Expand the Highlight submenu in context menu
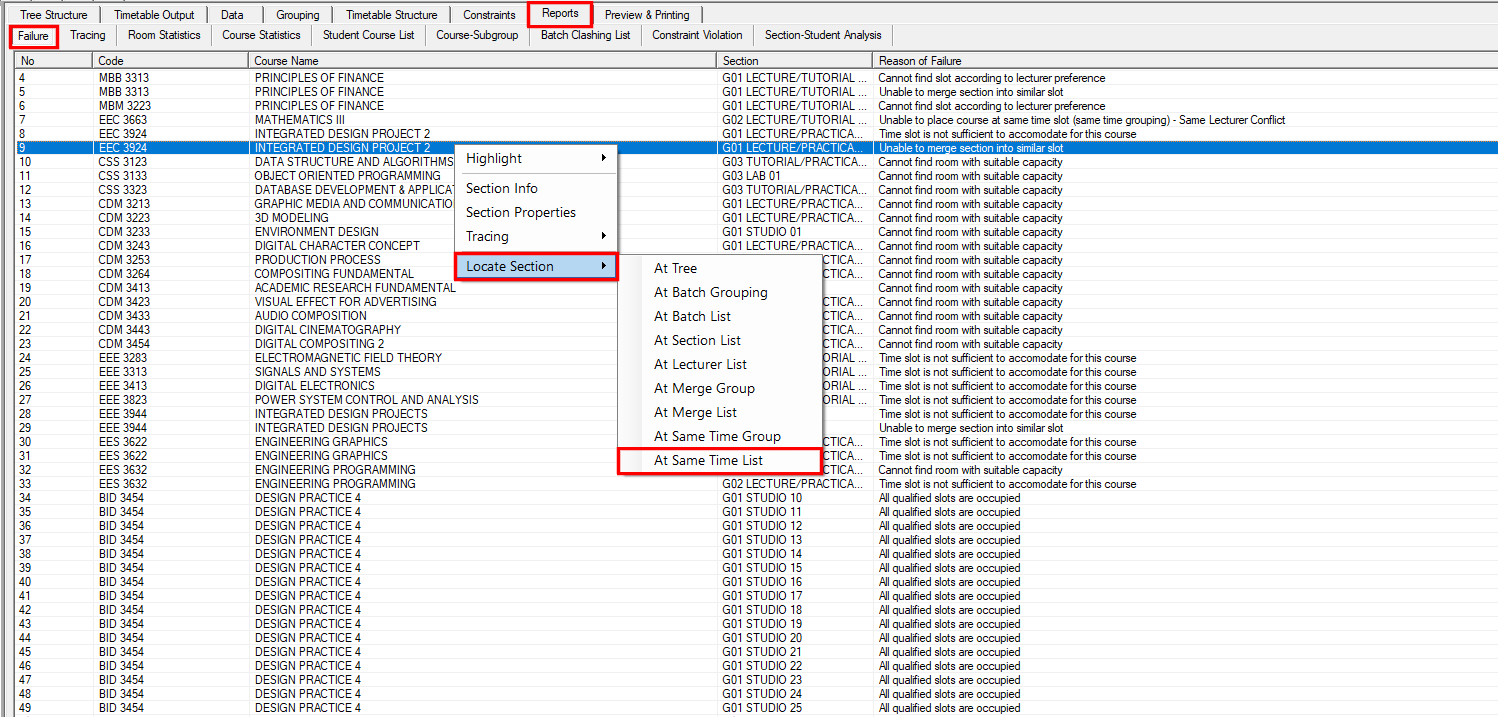The height and width of the screenshot is (717, 1498). pyautogui.click(x=536, y=158)
